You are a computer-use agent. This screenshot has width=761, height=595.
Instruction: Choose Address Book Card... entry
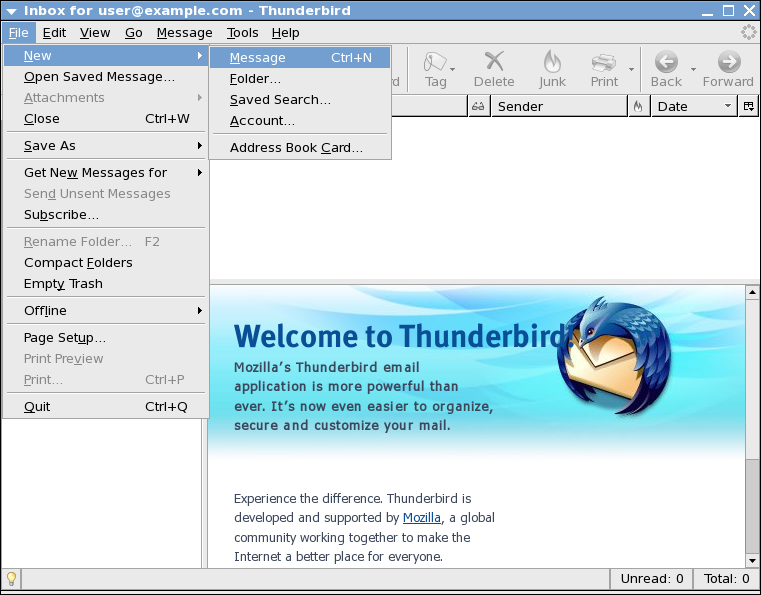tap(300, 148)
